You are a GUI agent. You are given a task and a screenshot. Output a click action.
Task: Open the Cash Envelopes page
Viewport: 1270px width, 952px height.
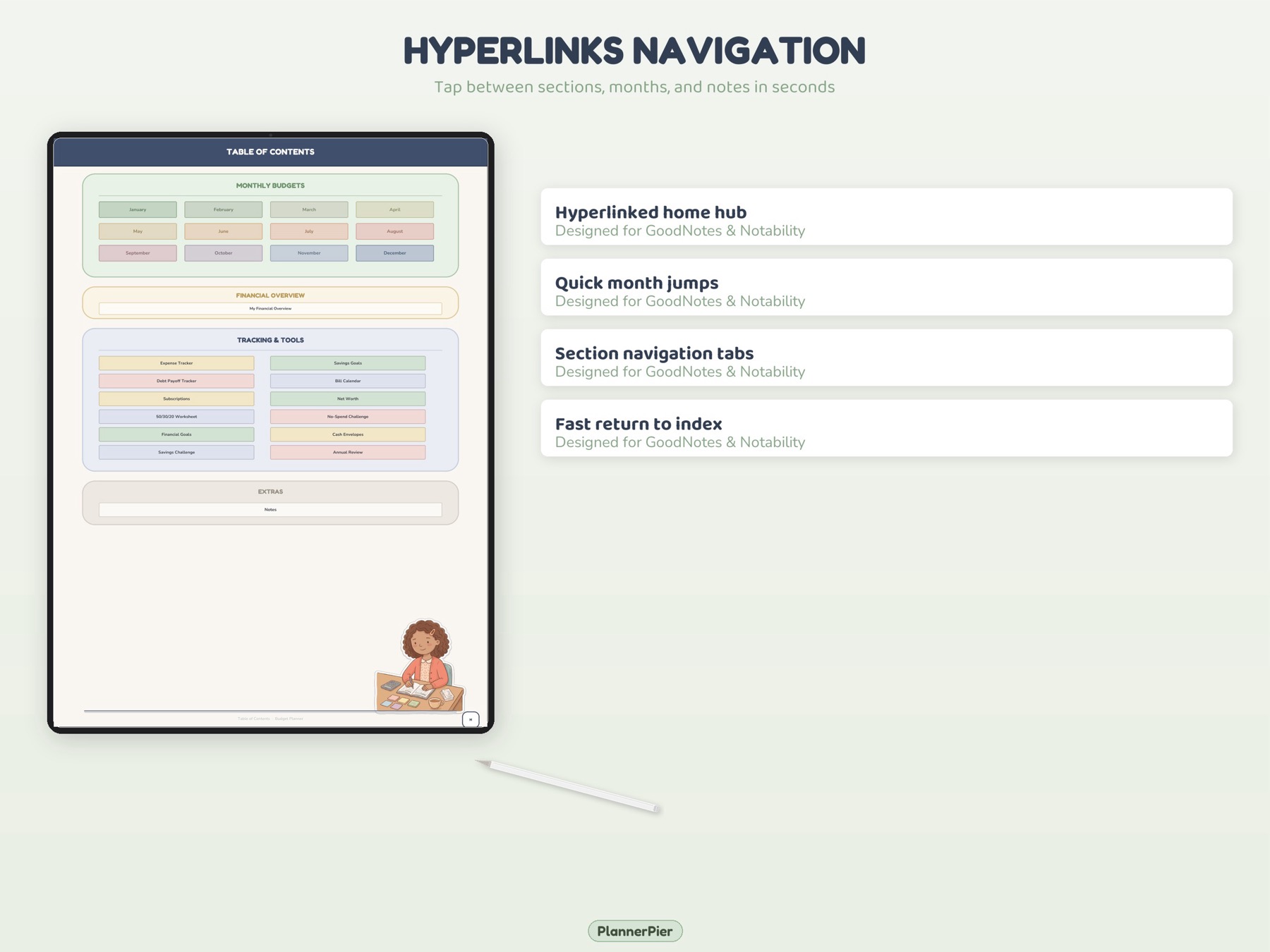[x=347, y=434]
